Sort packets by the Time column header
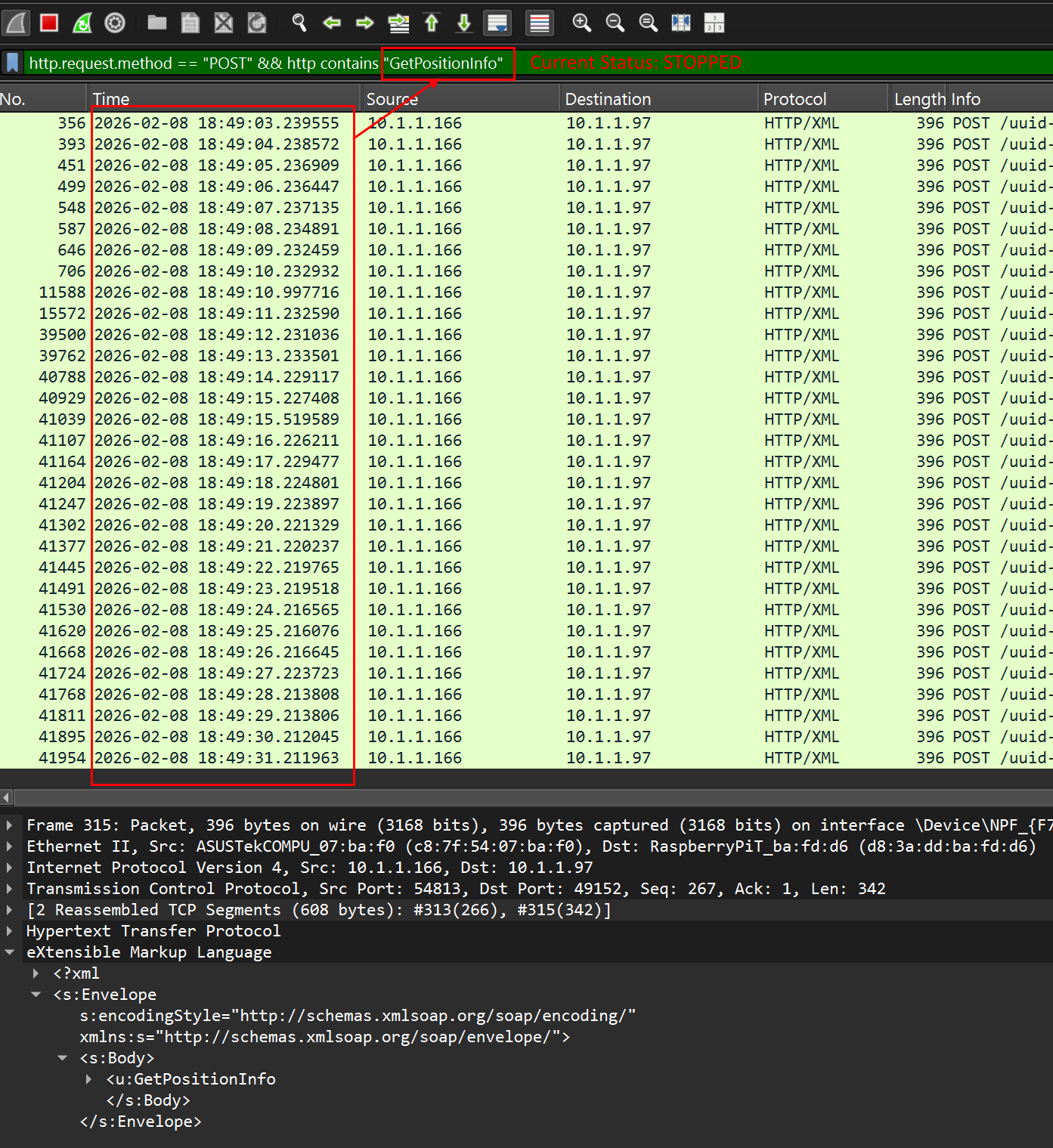 [111, 99]
